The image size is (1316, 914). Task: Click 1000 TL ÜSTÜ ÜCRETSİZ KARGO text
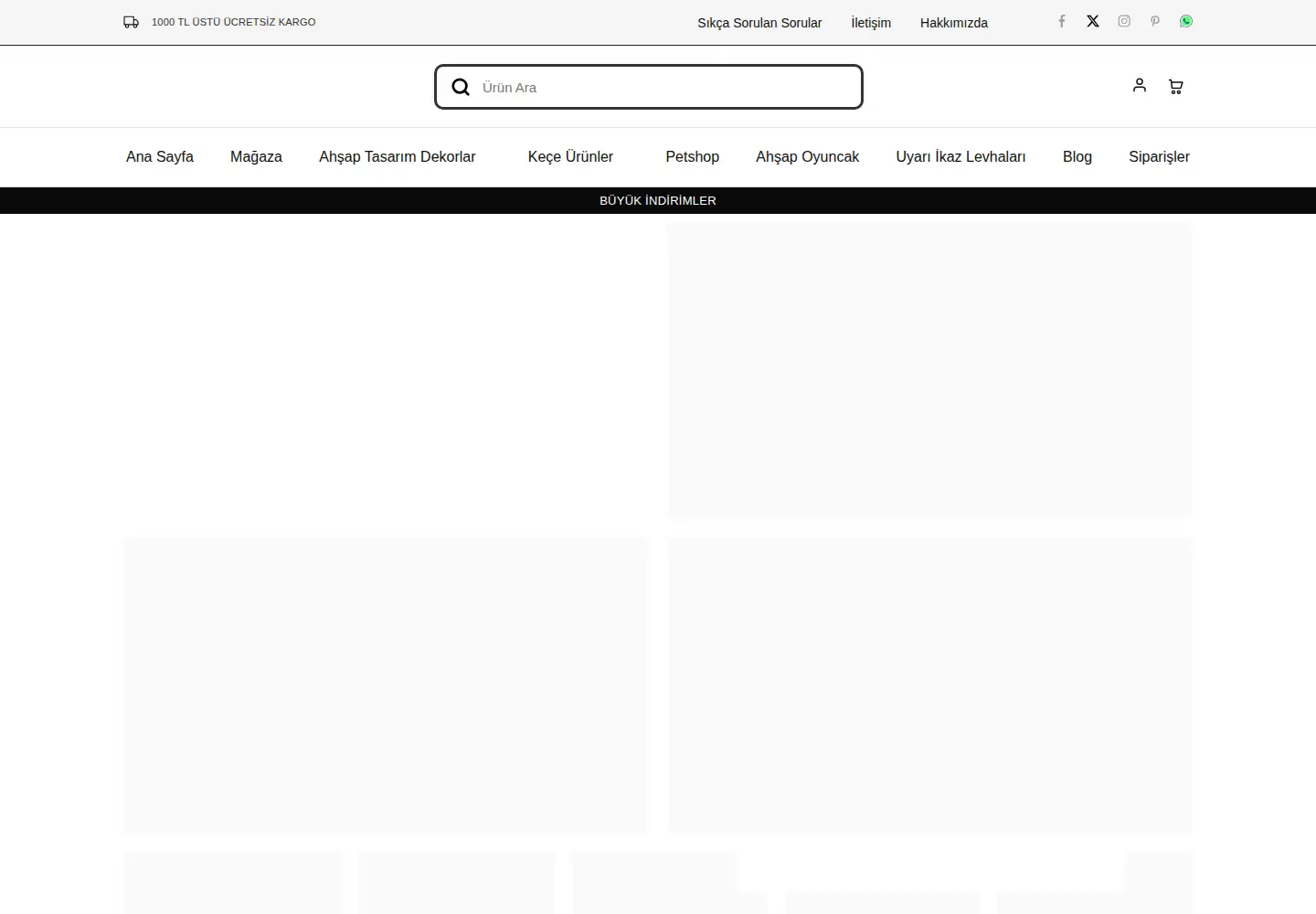tap(233, 22)
